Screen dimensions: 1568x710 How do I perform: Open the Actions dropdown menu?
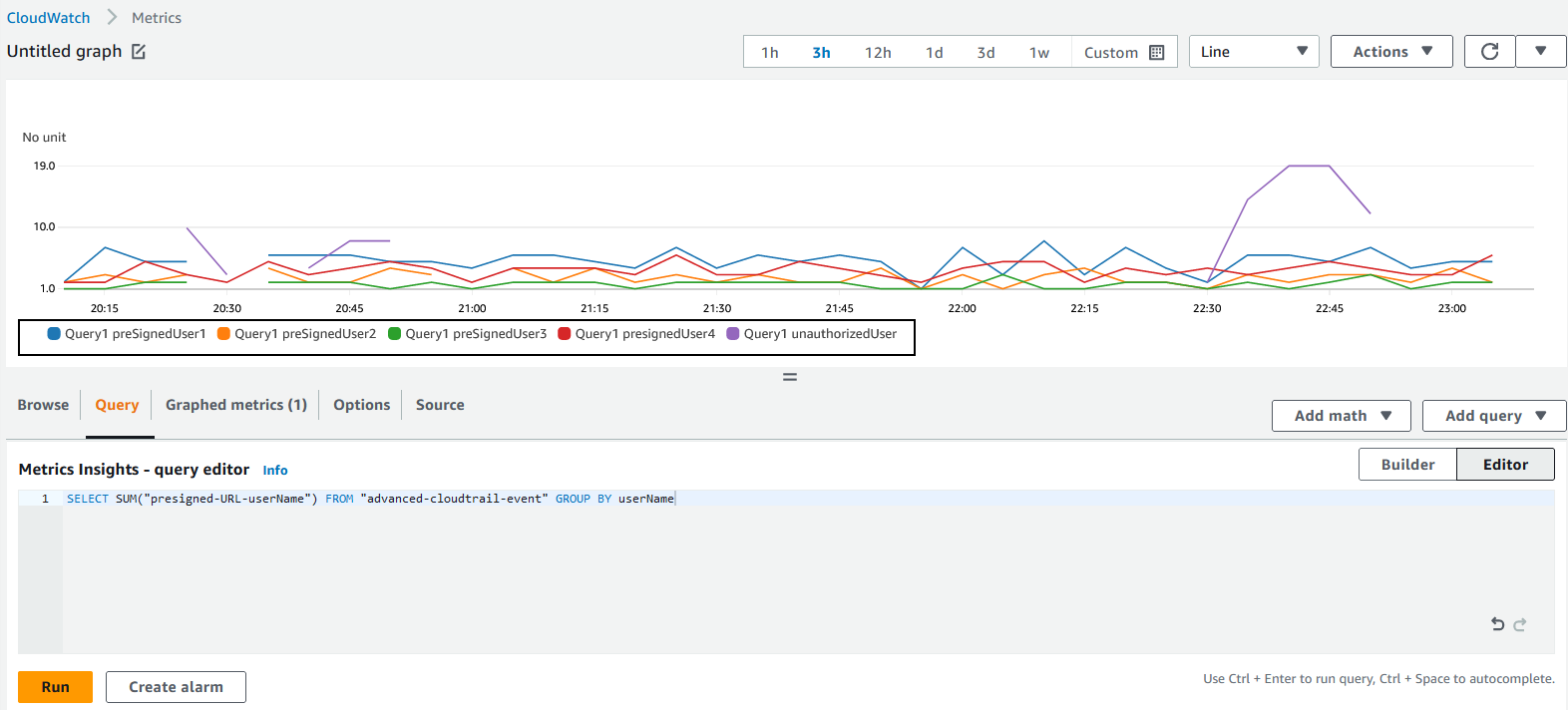tap(1392, 52)
